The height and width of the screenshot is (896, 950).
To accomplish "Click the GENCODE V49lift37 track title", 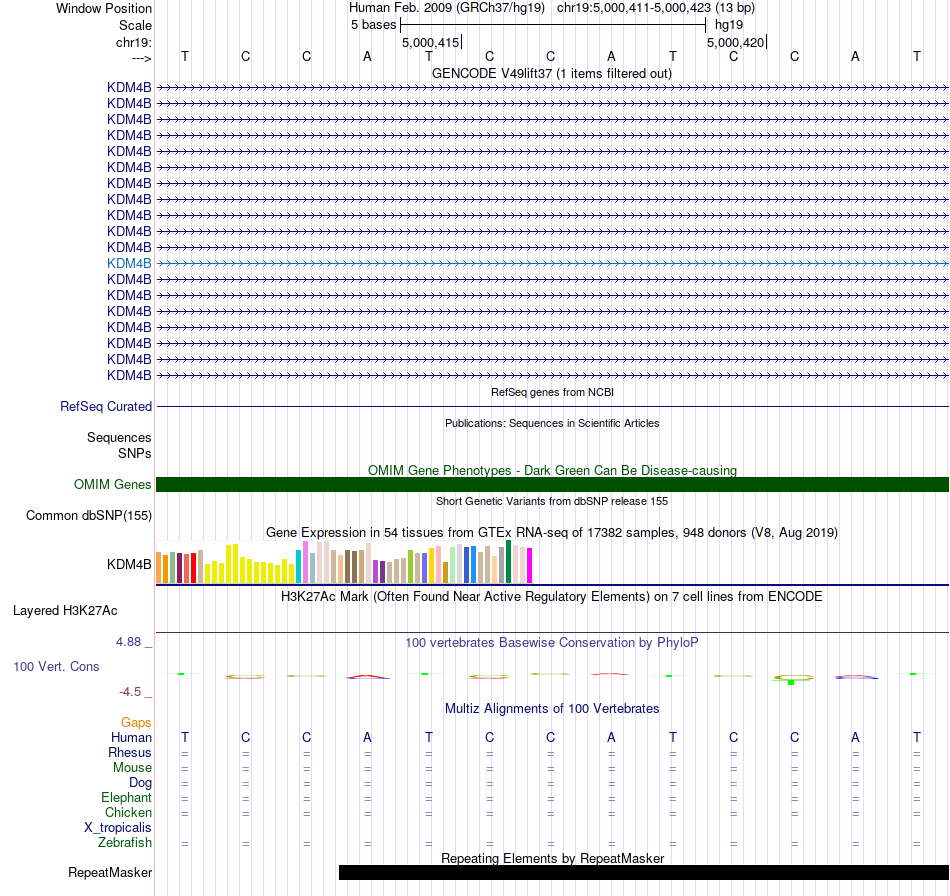I will 552,74.
